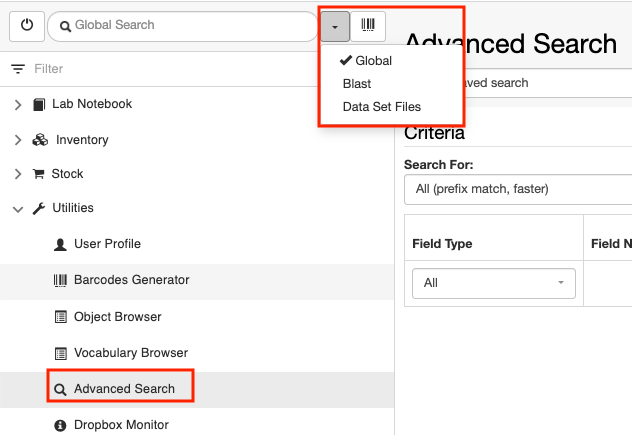Open the Field Type All dropdown
The height and width of the screenshot is (435, 632).
pyautogui.click(x=494, y=283)
